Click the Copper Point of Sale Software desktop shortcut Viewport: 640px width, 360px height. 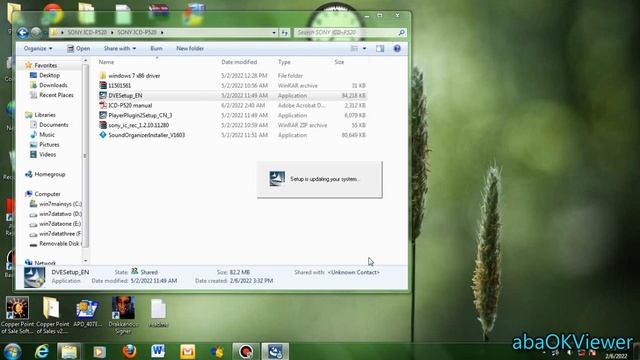17,315
